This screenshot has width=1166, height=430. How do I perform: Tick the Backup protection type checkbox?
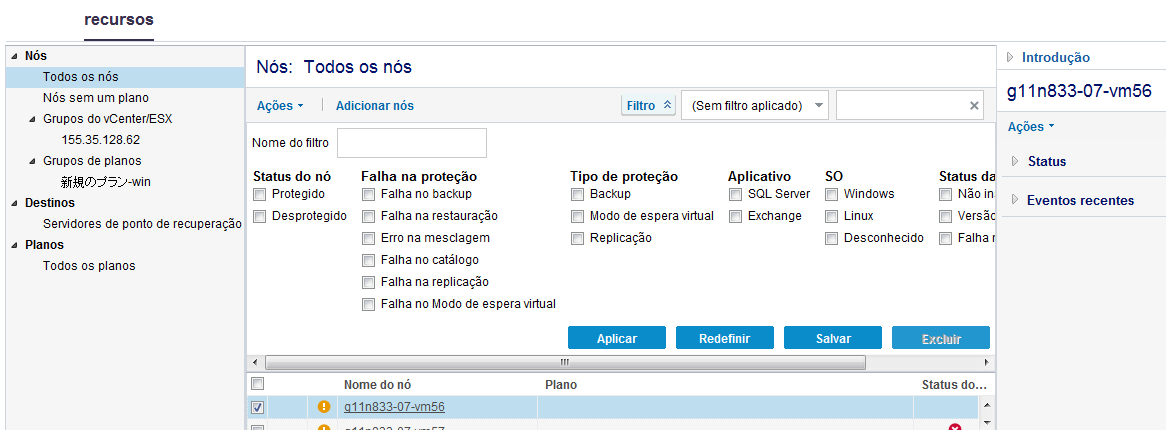pos(577,194)
